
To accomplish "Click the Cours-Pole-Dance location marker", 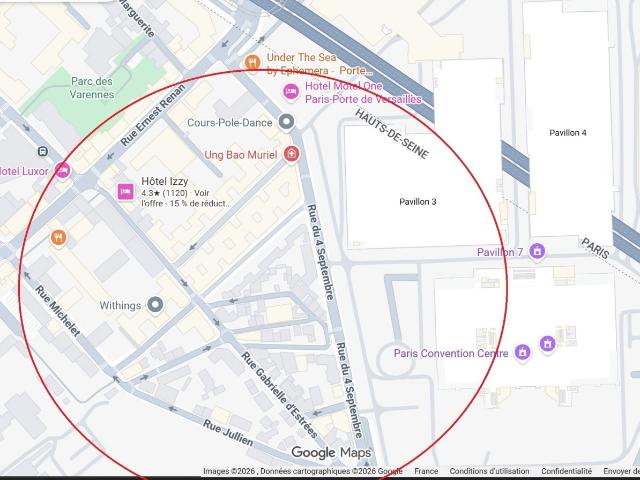I will [x=286, y=122].
